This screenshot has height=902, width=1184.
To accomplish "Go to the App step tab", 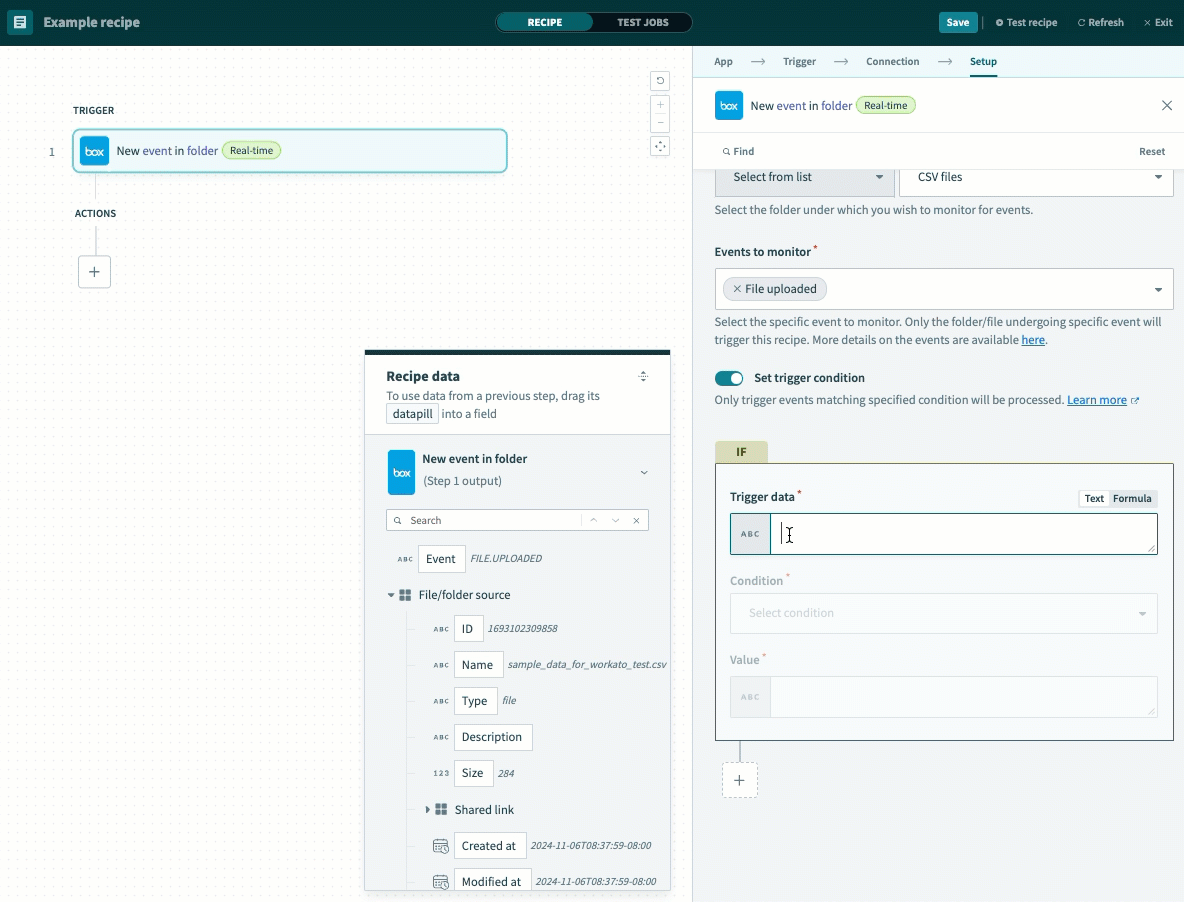I will click(x=723, y=62).
